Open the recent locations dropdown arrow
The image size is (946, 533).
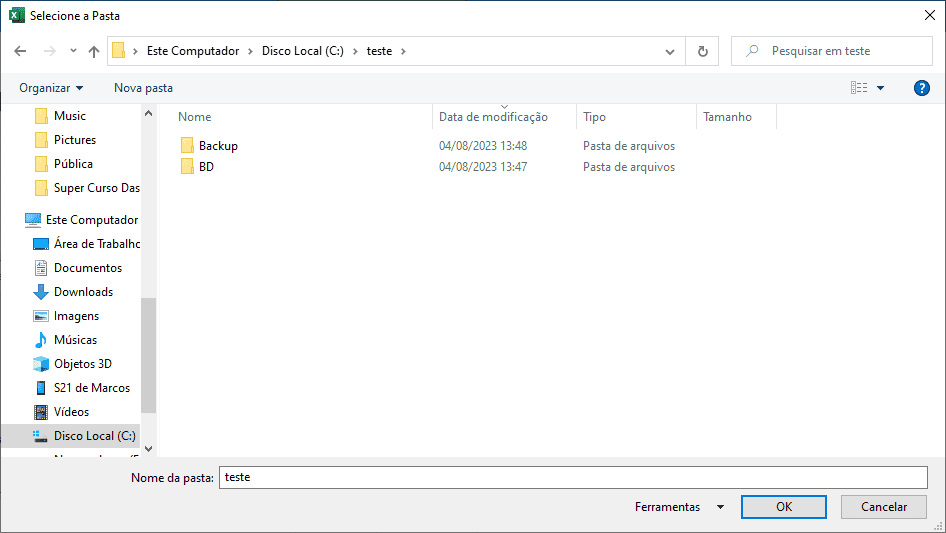pyautogui.click(x=73, y=51)
